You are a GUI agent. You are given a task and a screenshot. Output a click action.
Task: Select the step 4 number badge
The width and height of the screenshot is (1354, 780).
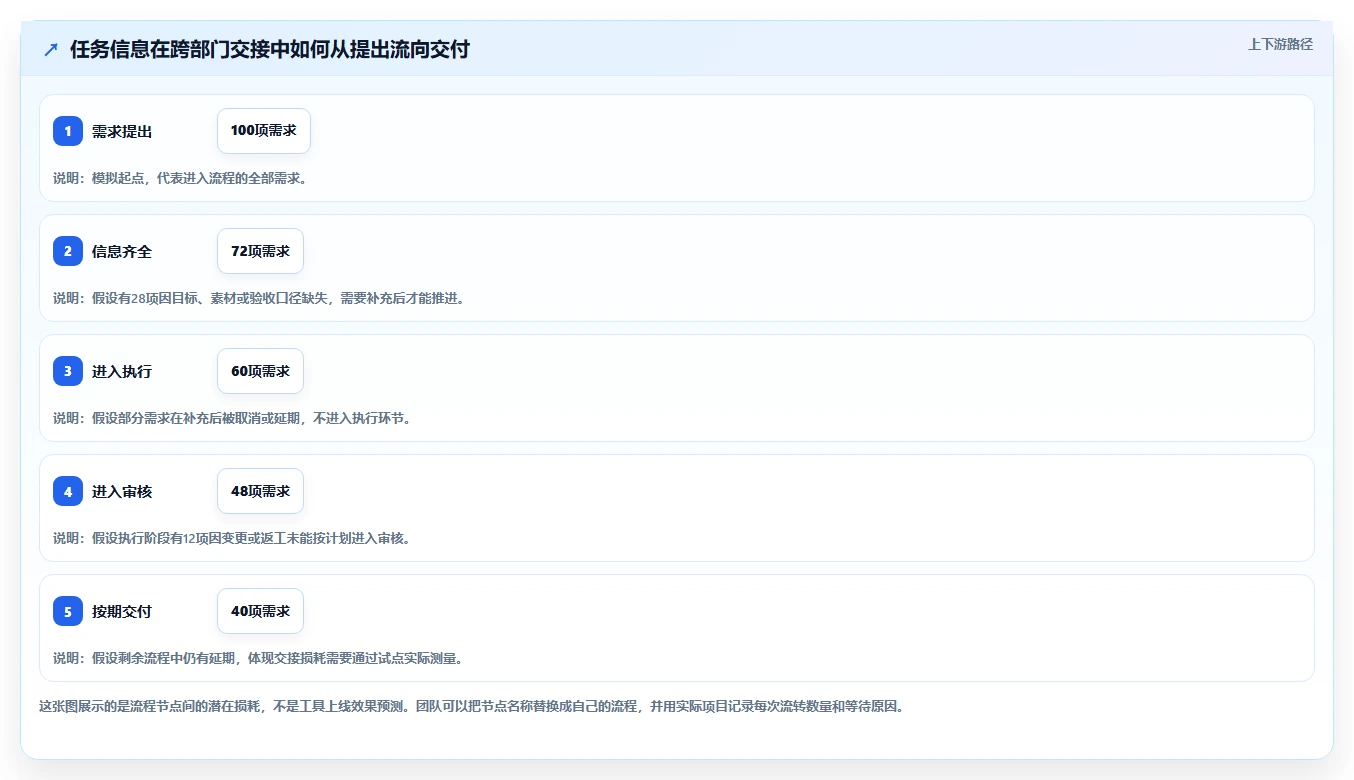click(x=68, y=491)
